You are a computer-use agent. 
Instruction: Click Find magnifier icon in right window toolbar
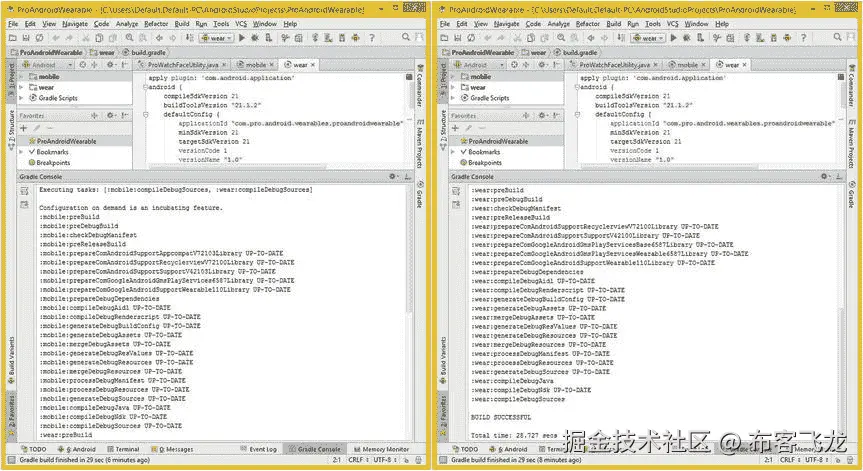(561, 38)
